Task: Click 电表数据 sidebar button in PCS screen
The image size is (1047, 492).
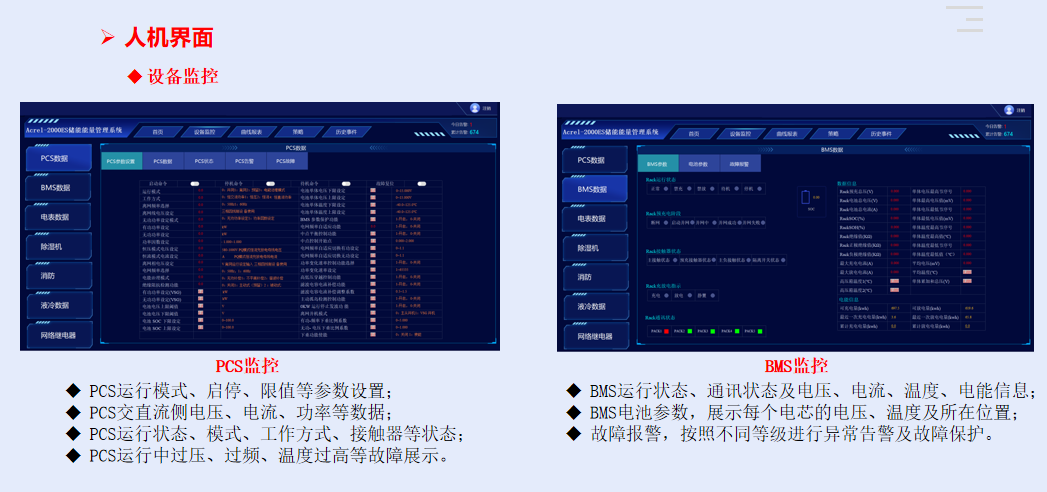Action: coord(55,216)
